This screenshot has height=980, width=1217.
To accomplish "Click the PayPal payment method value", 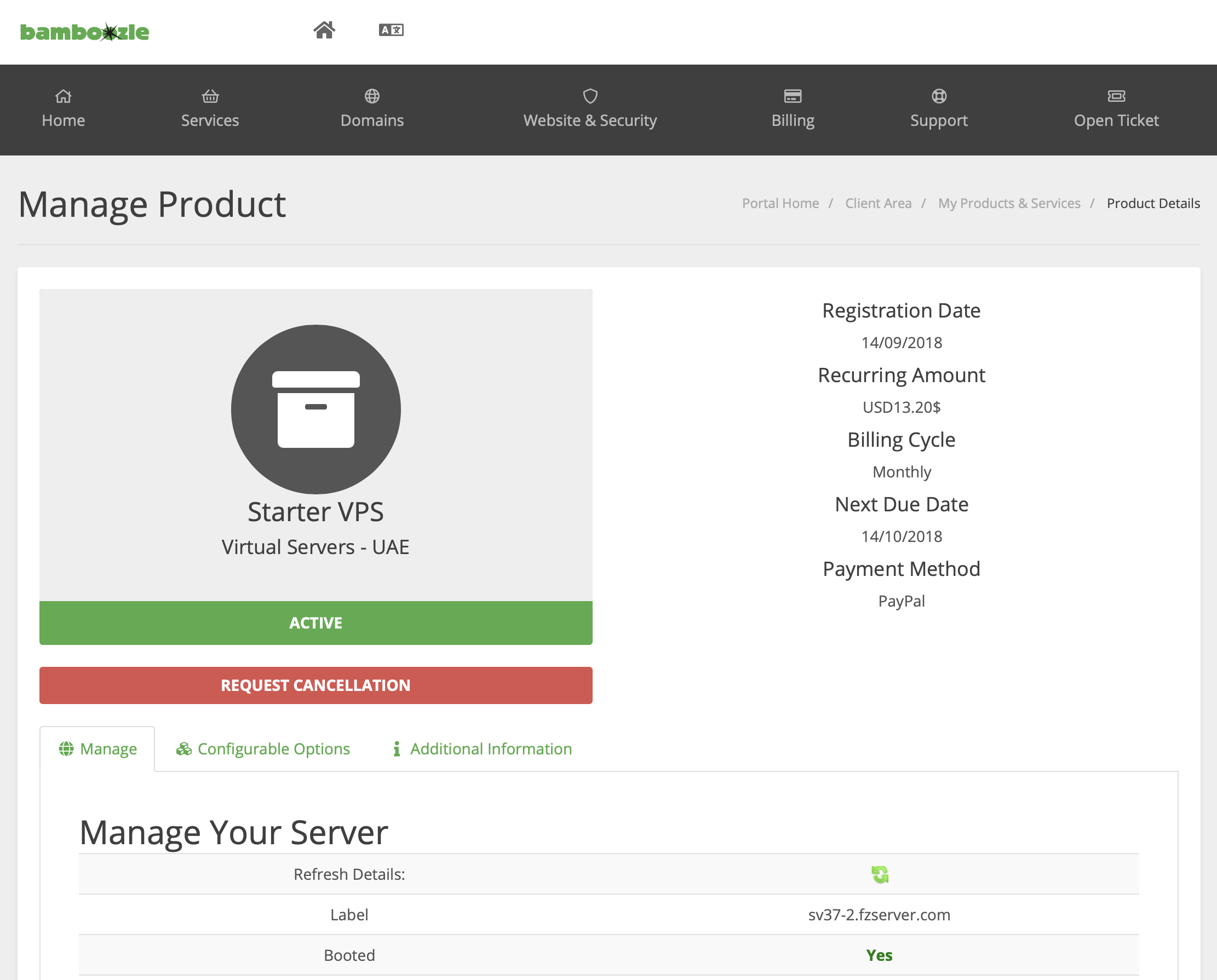I will (902, 601).
